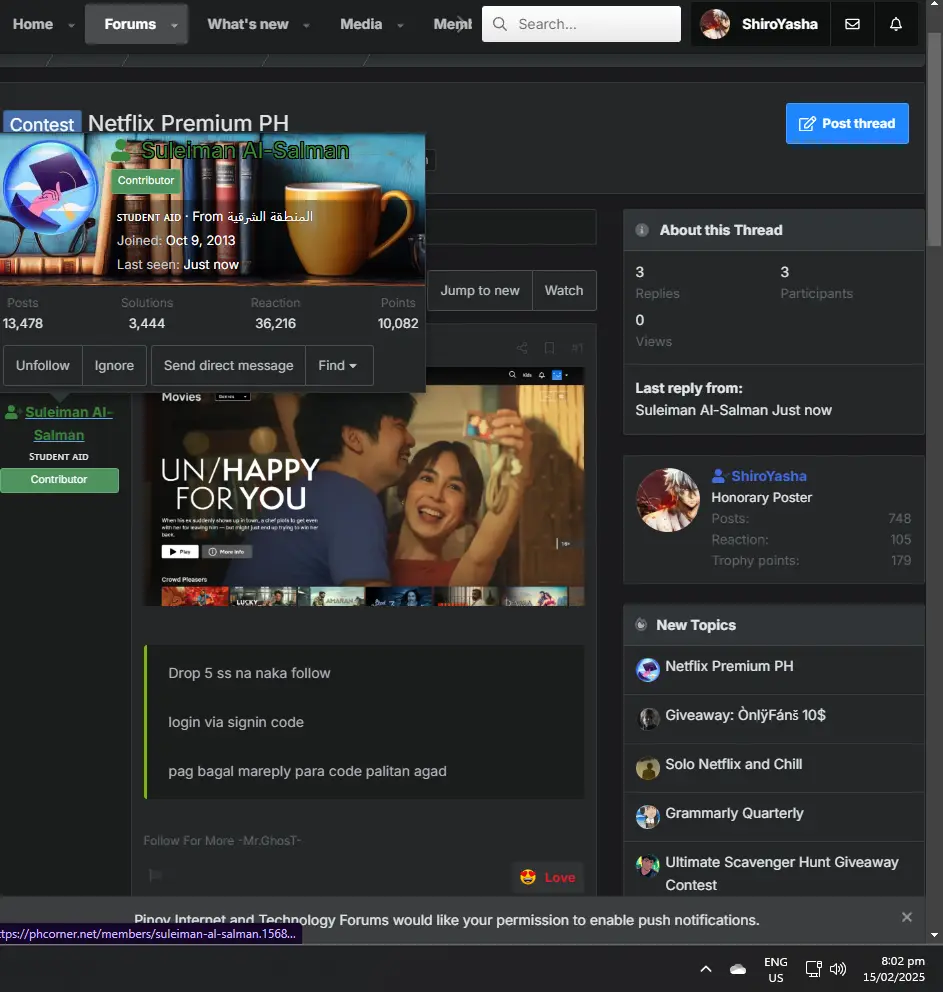Viewport: 943px width, 992px height.
Task: Click the share icon on post
Action: pyautogui.click(x=522, y=348)
